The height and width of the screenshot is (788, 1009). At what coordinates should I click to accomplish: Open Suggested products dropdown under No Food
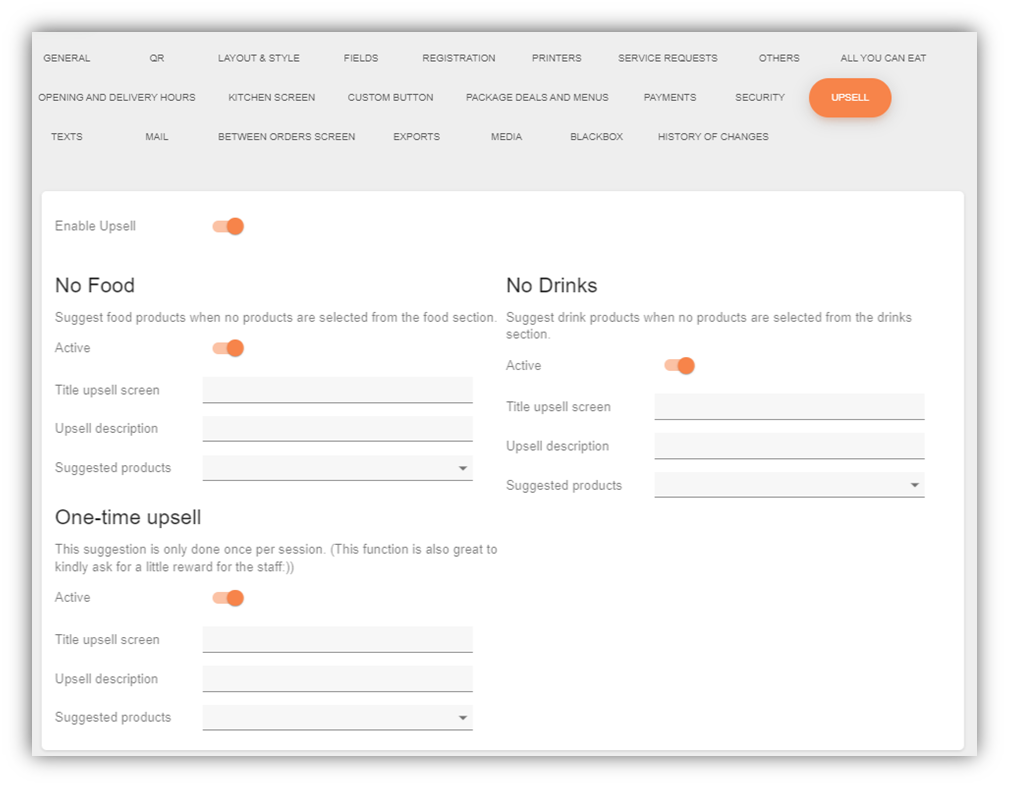337,468
